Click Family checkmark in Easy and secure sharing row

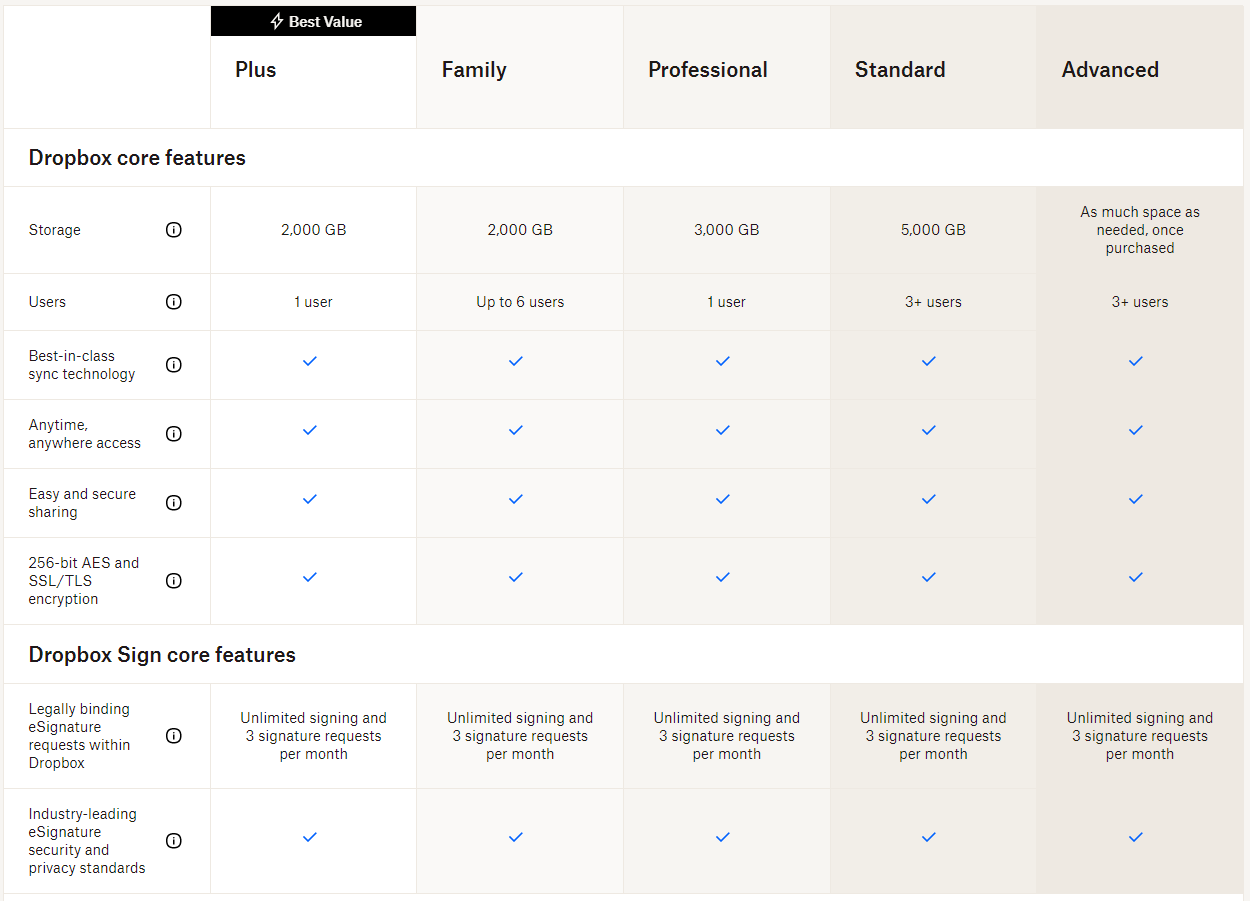coord(516,499)
